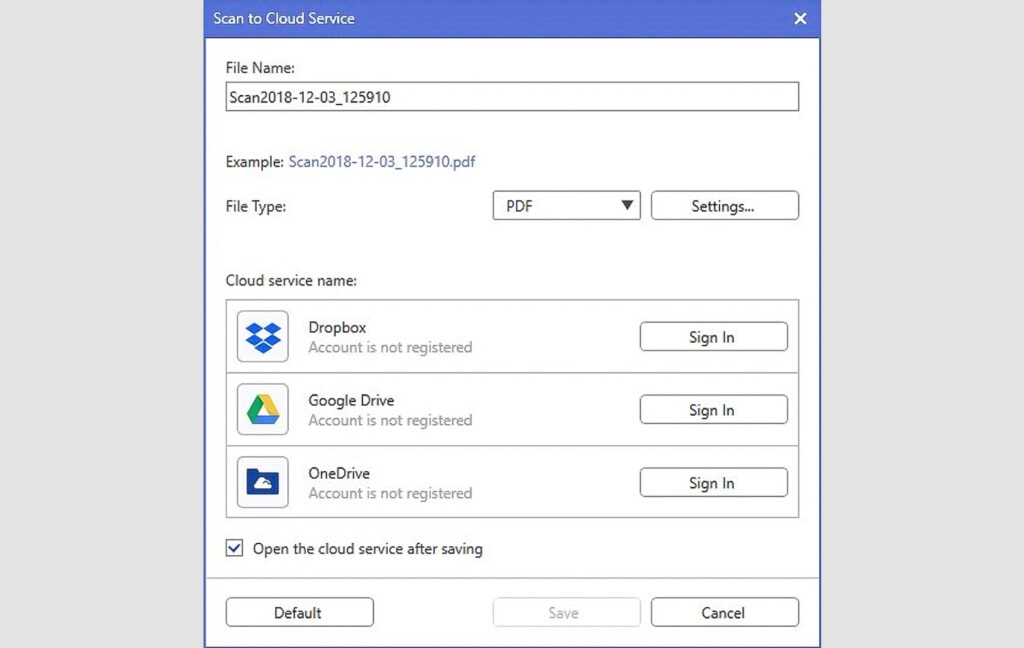Click Google Drive 'Account is not registered' status

pyautogui.click(x=390, y=421)
